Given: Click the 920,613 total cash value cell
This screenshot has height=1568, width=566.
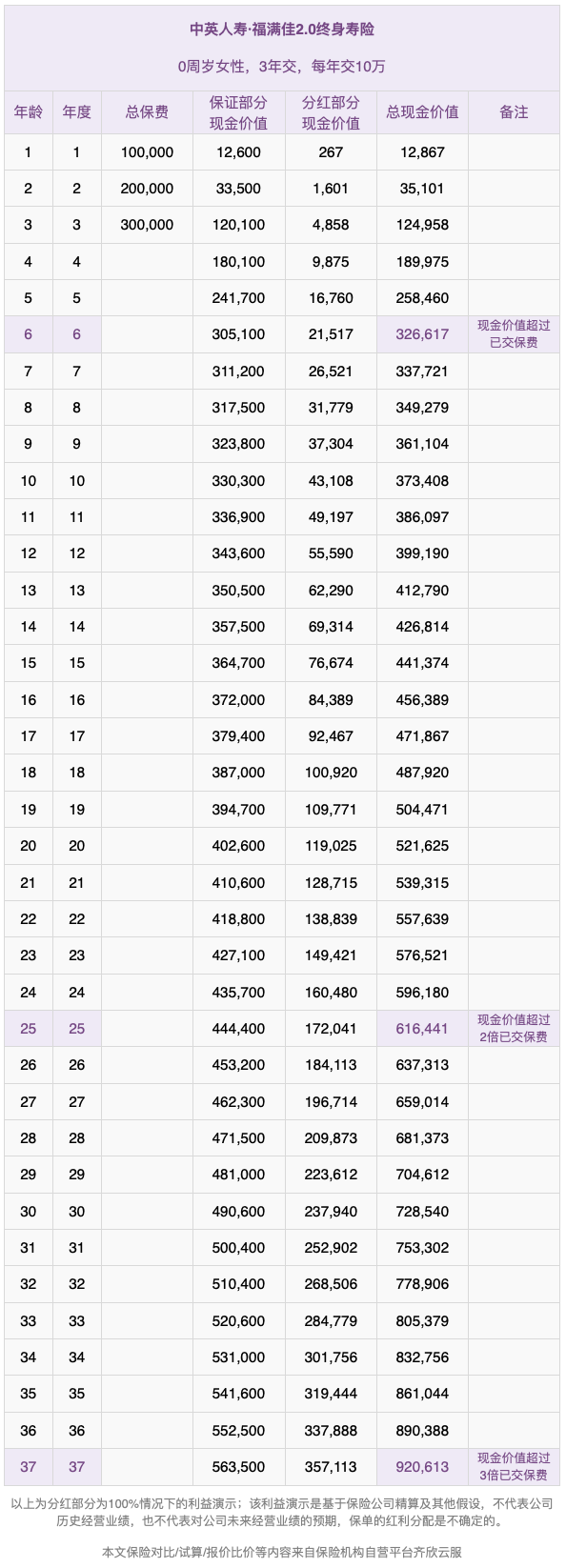Looking at the screenshot, I should coord(422,1467).
